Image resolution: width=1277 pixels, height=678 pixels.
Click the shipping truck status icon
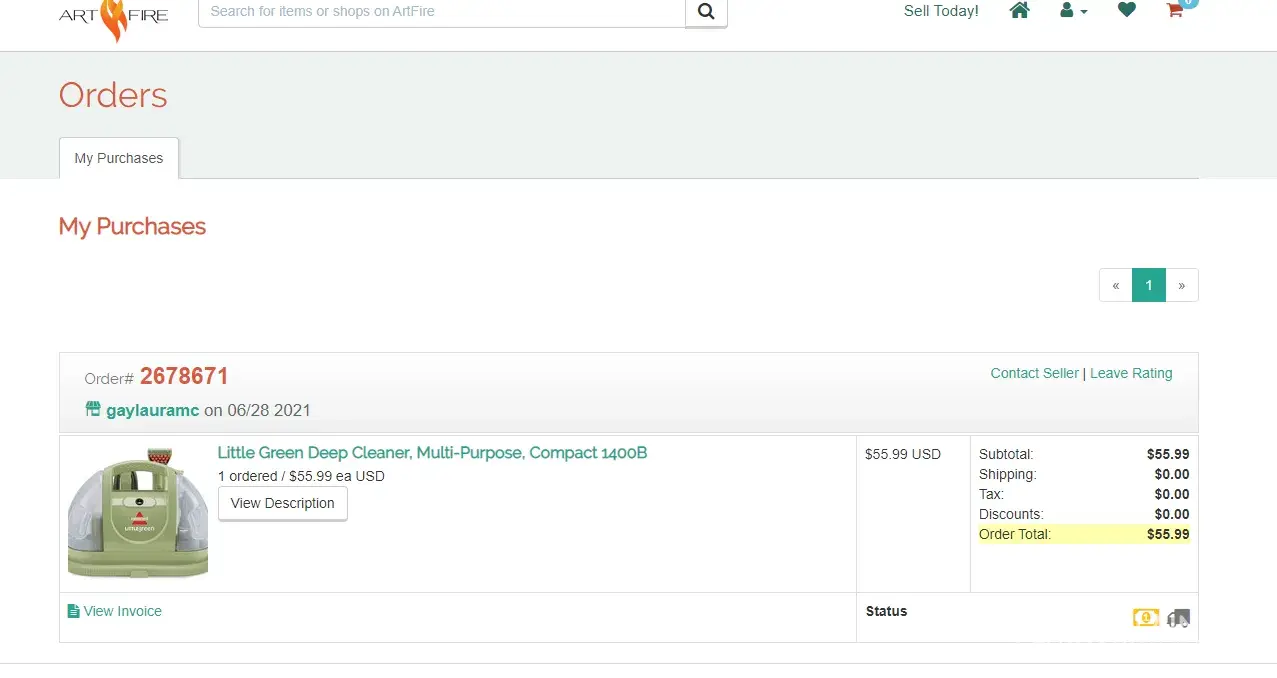pos(1179,618)
